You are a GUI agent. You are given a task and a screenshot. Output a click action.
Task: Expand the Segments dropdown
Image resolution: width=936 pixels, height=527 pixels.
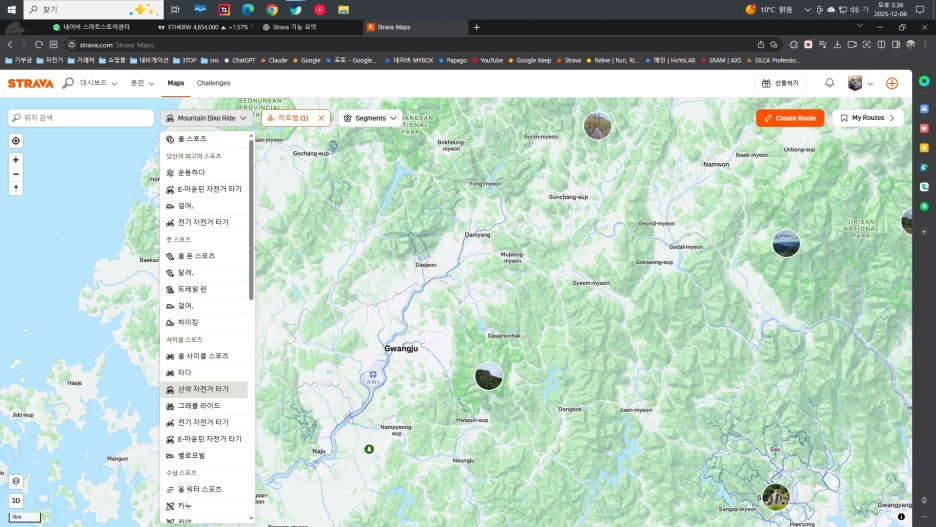[370, 118]
